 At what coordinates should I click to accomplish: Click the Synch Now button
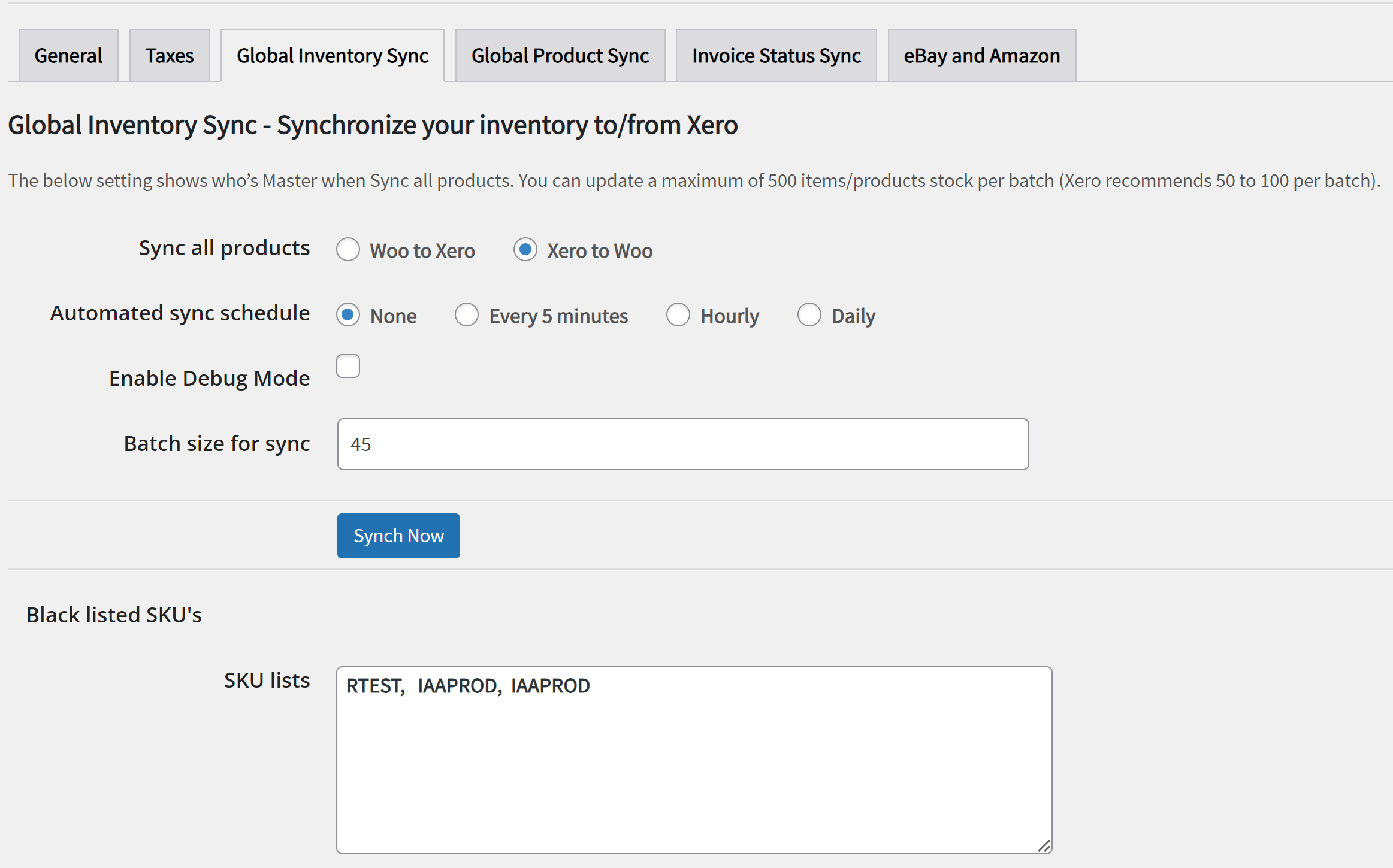[398, 536]
